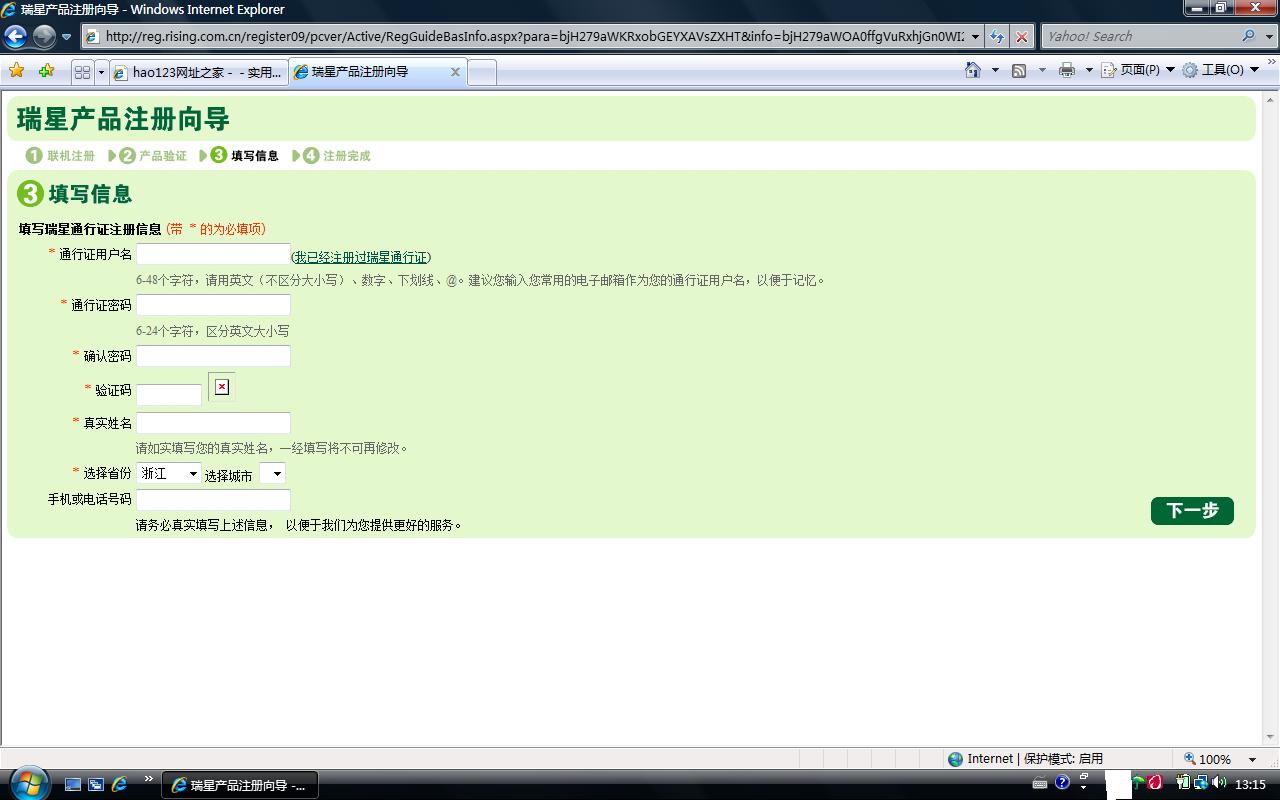This screenshot has height=800, width=1280.
Task: Click the keyboard icon in system tray
Action: coord(1040,784)
